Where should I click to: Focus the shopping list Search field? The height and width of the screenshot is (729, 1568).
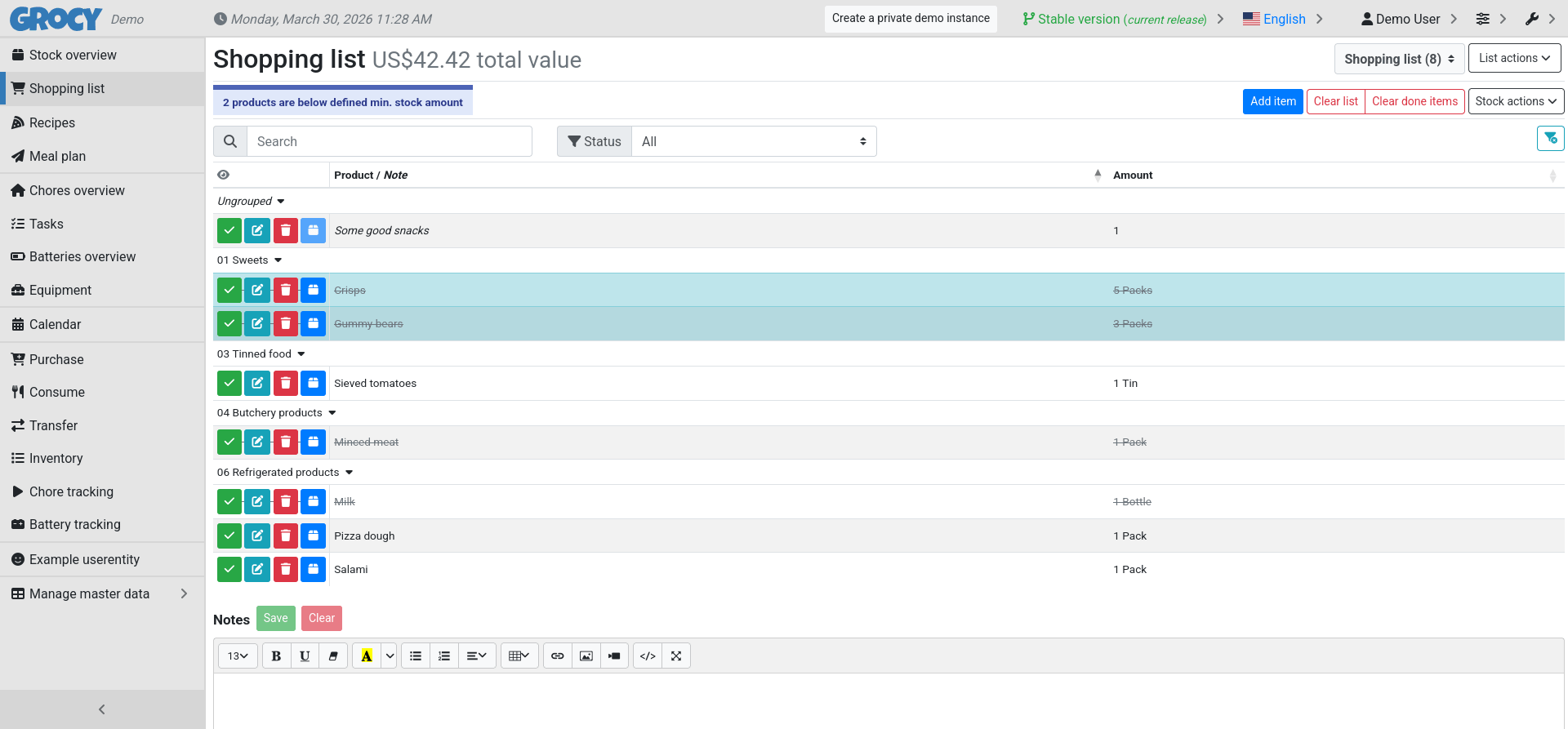(389, 141)
